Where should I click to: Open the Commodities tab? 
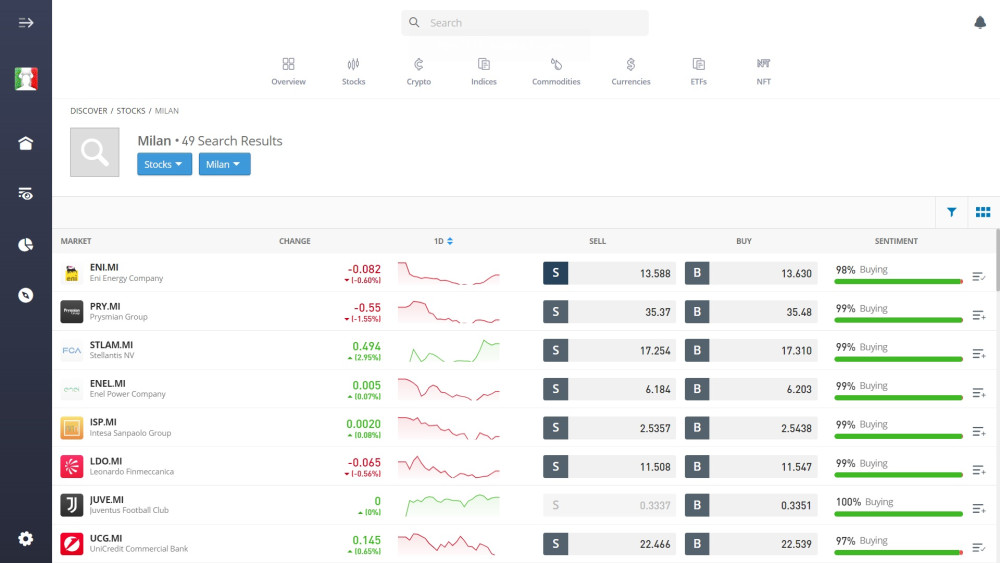click(556, 71)
